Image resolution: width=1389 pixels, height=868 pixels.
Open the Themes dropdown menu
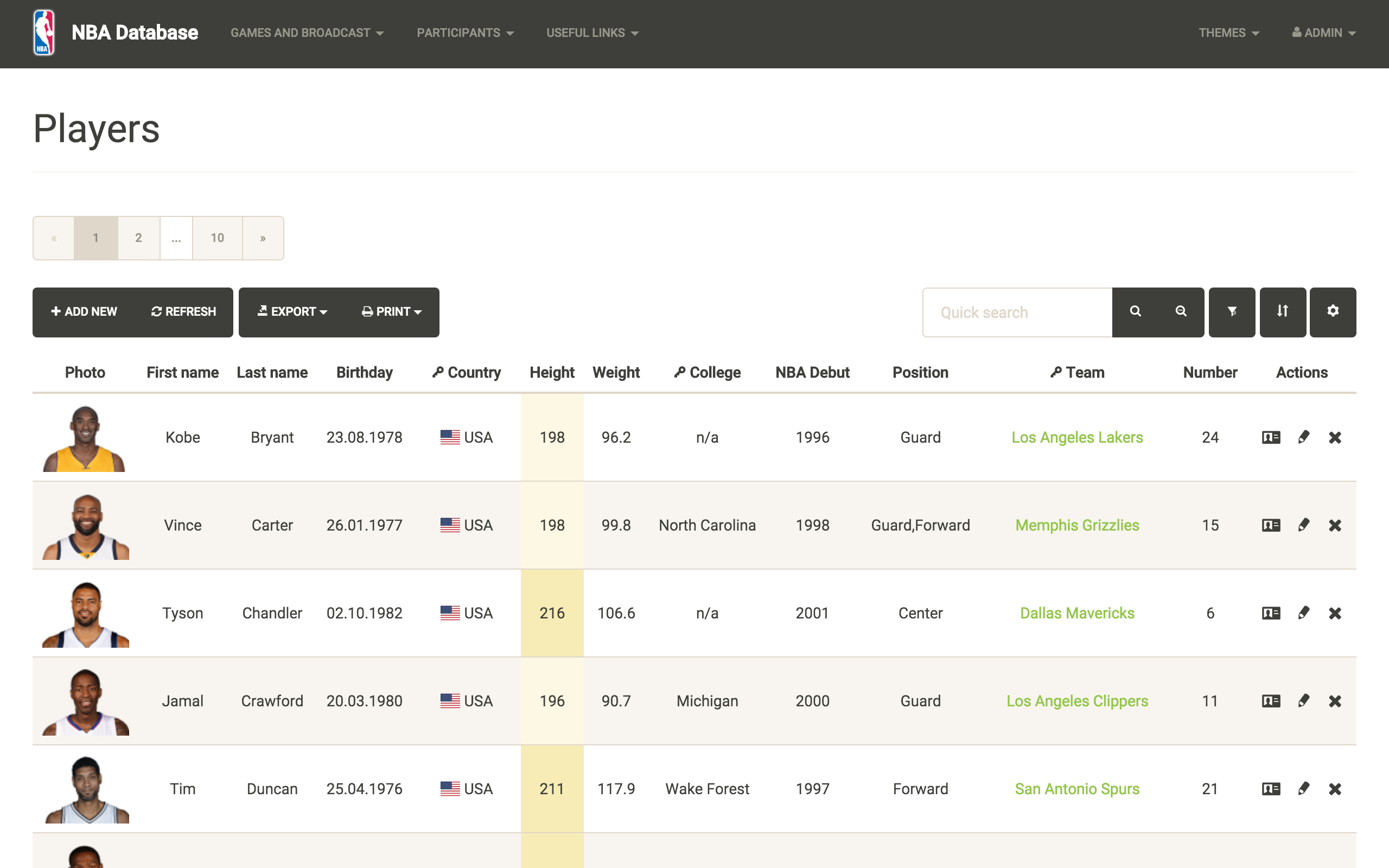click(1228, 33)
